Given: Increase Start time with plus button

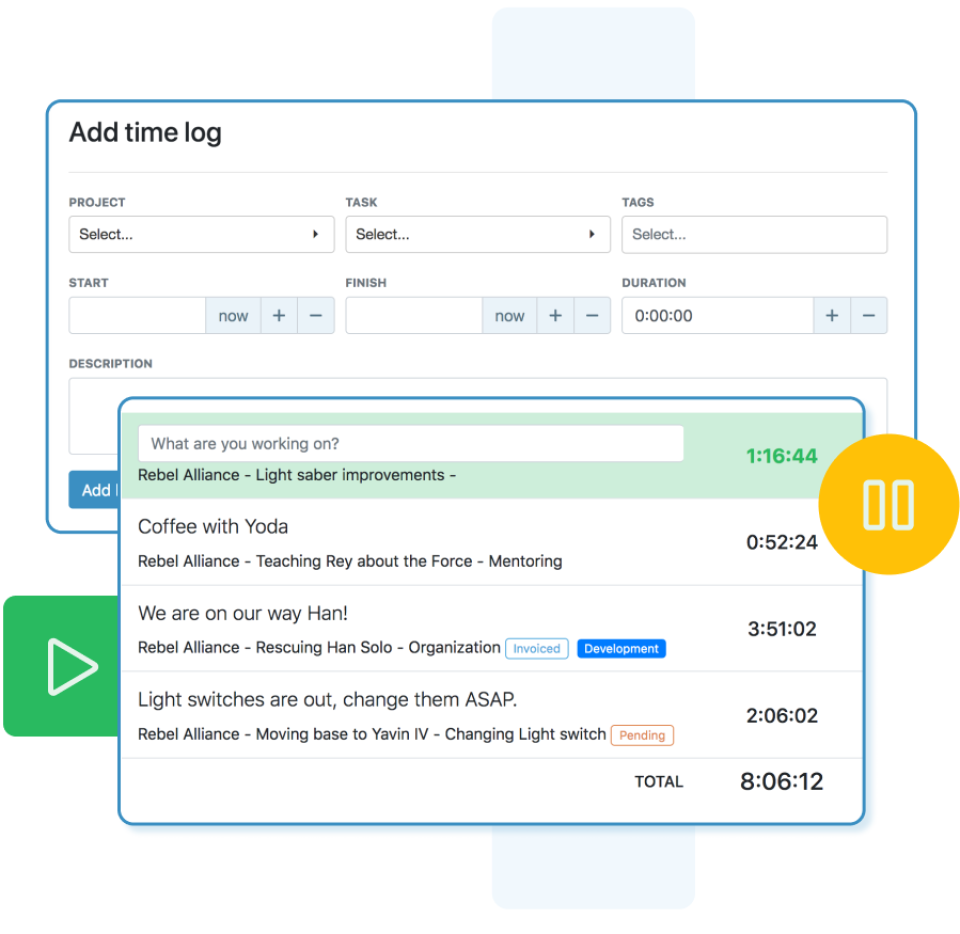Looking at the screenshot, I should pyautogui.click(x=279, y=316).
